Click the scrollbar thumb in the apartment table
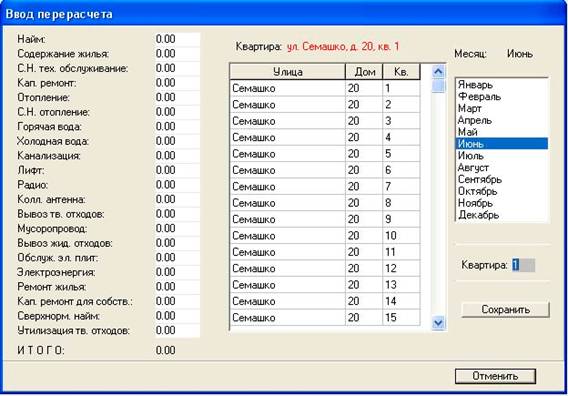Screen dimensions: 568x396 coord(438,86)
